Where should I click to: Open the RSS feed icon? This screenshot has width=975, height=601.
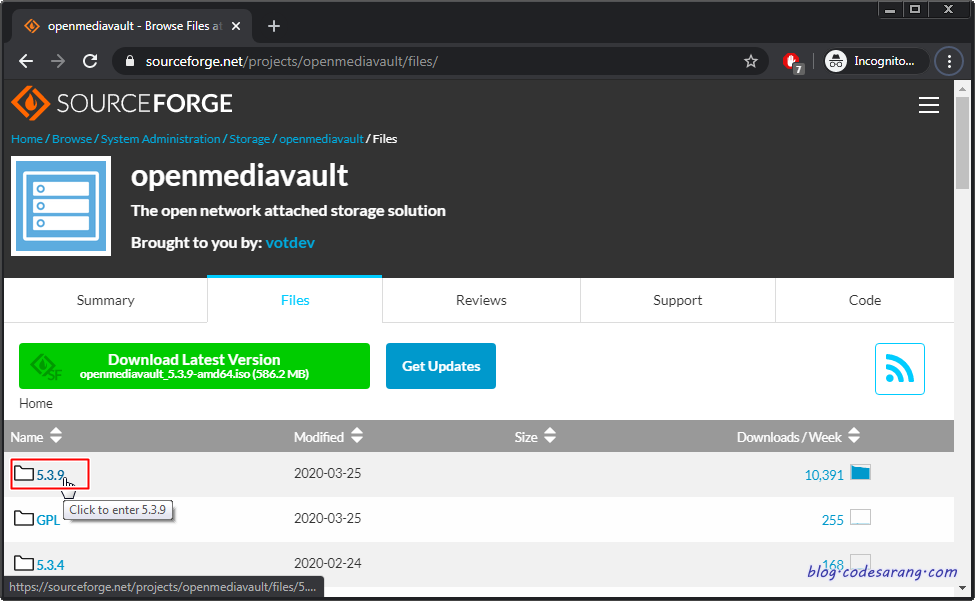pyautogui.click(x=899, y=369)
